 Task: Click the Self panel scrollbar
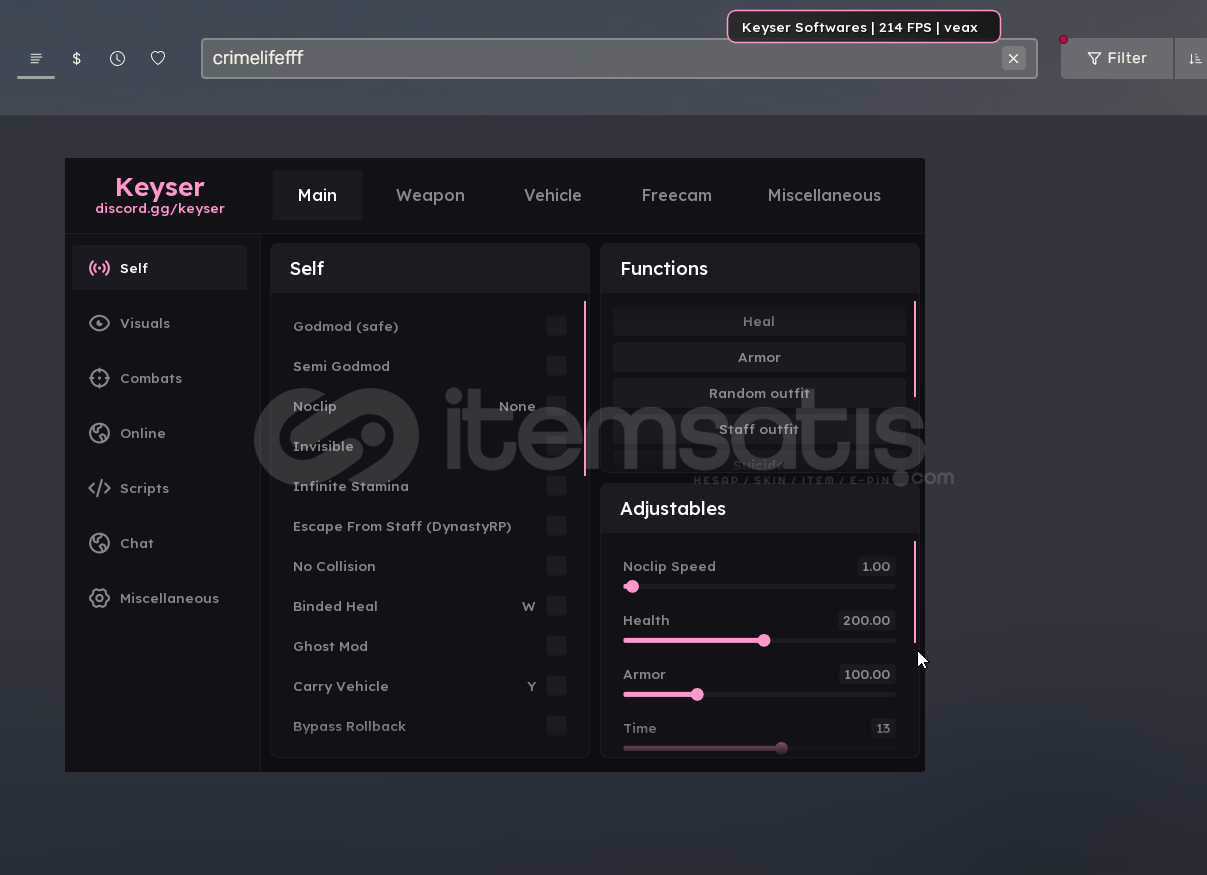tap(585, 388)
